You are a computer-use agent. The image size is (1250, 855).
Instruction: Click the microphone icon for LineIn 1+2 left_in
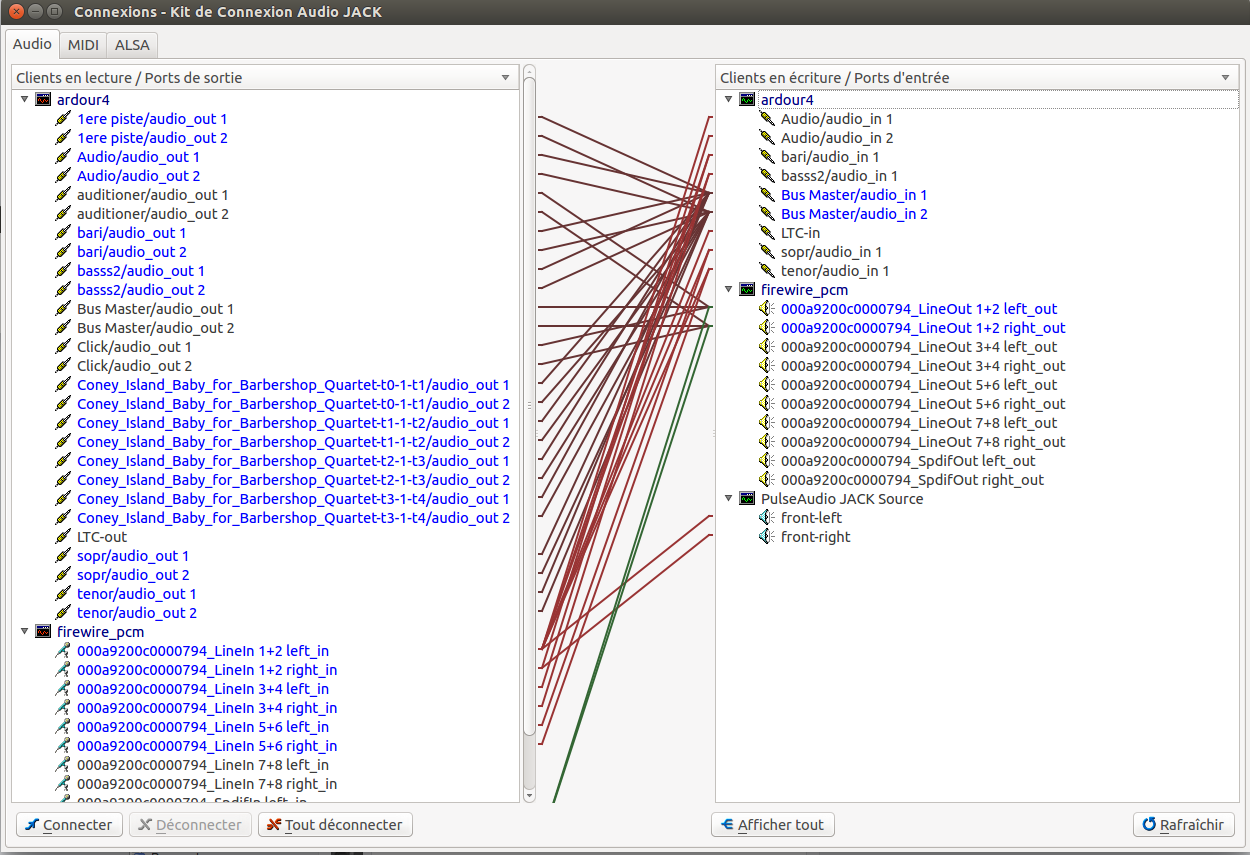(x=63, y=651)
